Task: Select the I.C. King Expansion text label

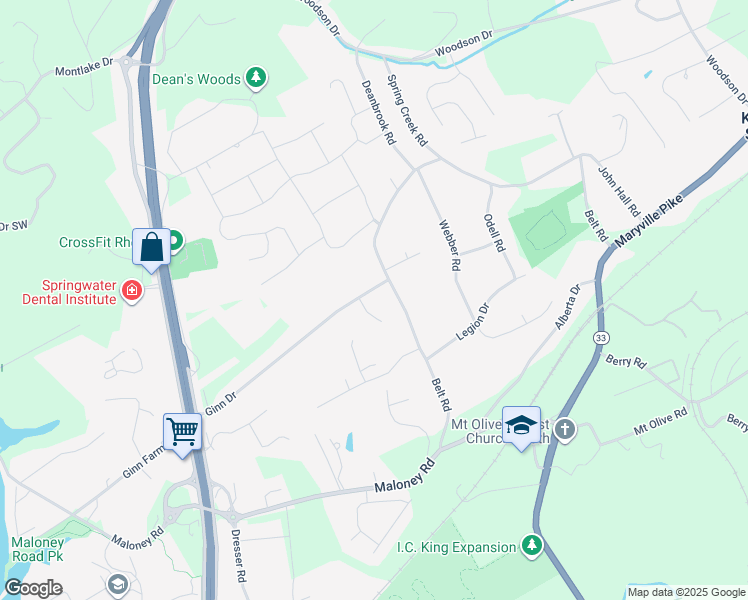Action: click(457, 548)
